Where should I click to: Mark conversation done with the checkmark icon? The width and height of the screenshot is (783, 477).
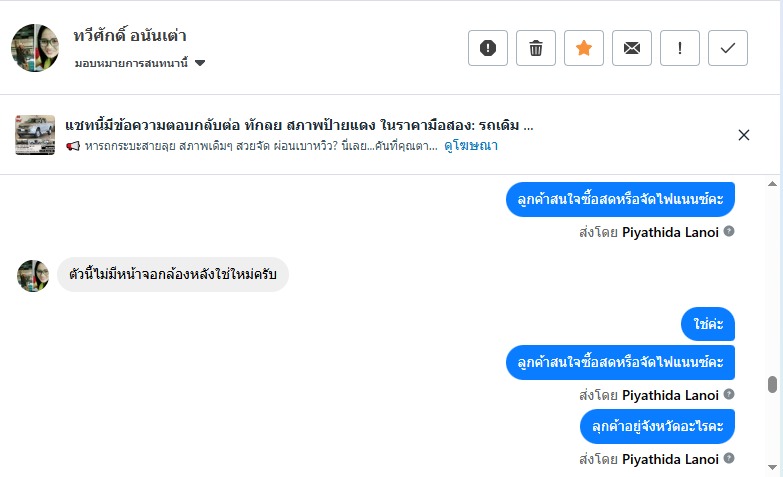click(728, 48)
